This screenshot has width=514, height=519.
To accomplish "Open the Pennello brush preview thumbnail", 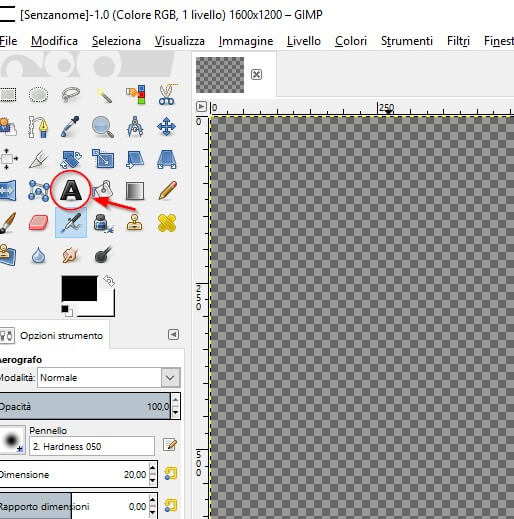I will click(x=12, y=440).
